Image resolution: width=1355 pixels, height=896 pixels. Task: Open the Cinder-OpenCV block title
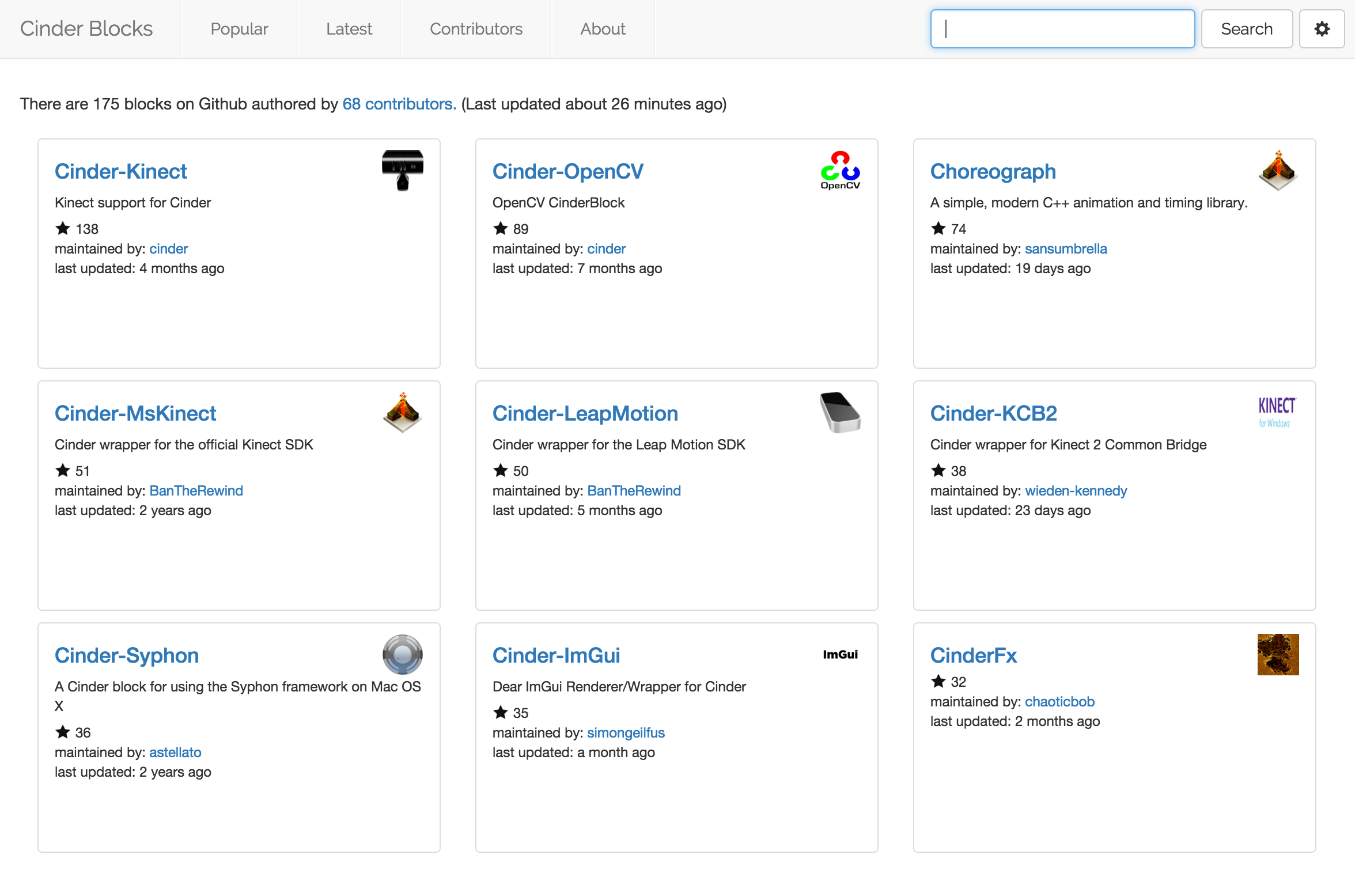[x=568, y=171]
